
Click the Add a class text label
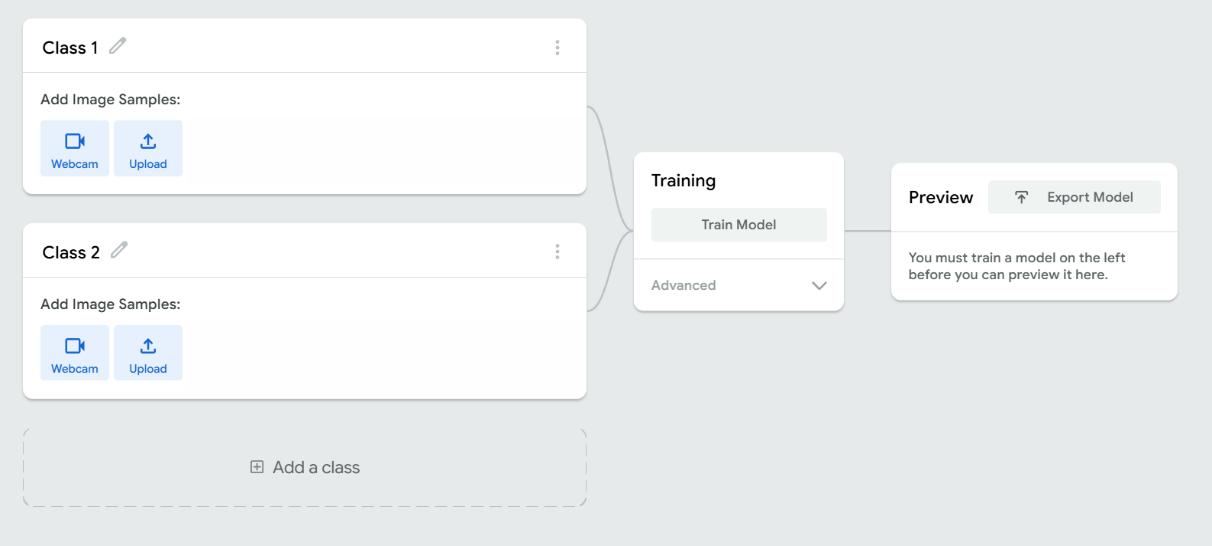316,467
